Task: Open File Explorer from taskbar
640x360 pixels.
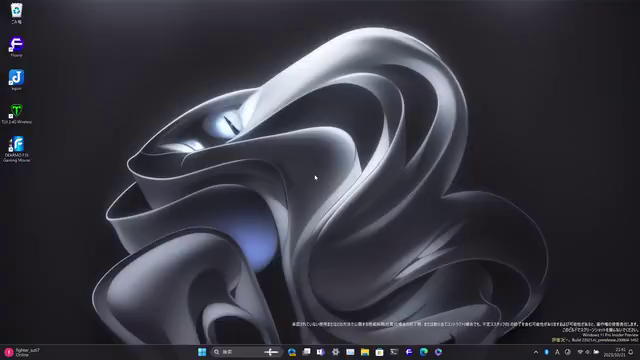Action: tap(365, 352)
